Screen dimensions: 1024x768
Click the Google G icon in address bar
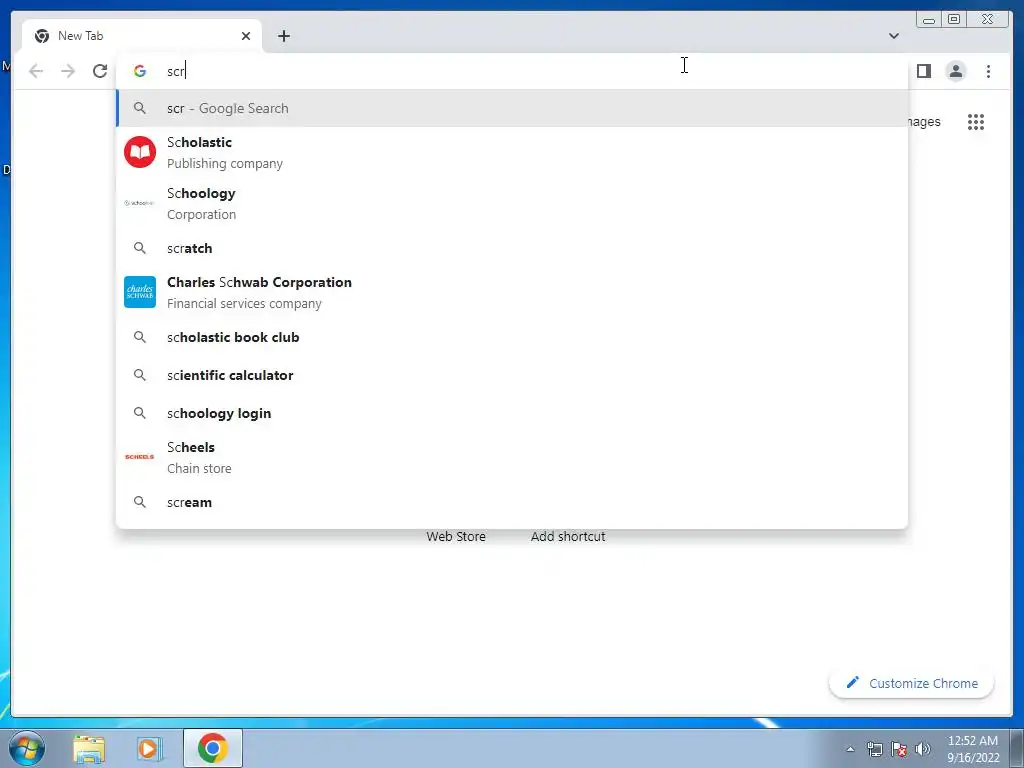pyautogui.click(x=140, y=71)
